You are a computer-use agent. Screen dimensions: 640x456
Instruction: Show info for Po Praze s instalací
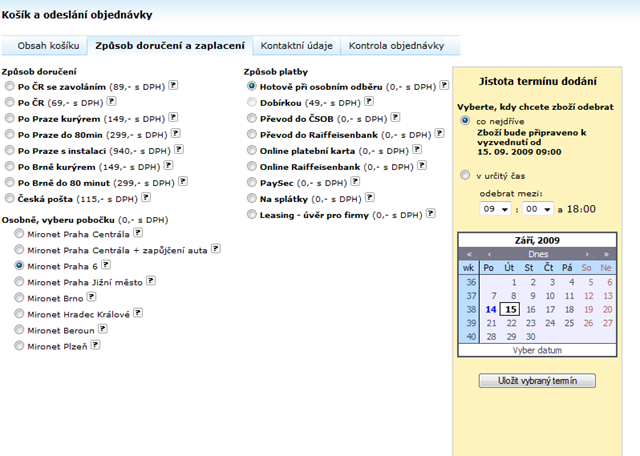tap(179, 149)
